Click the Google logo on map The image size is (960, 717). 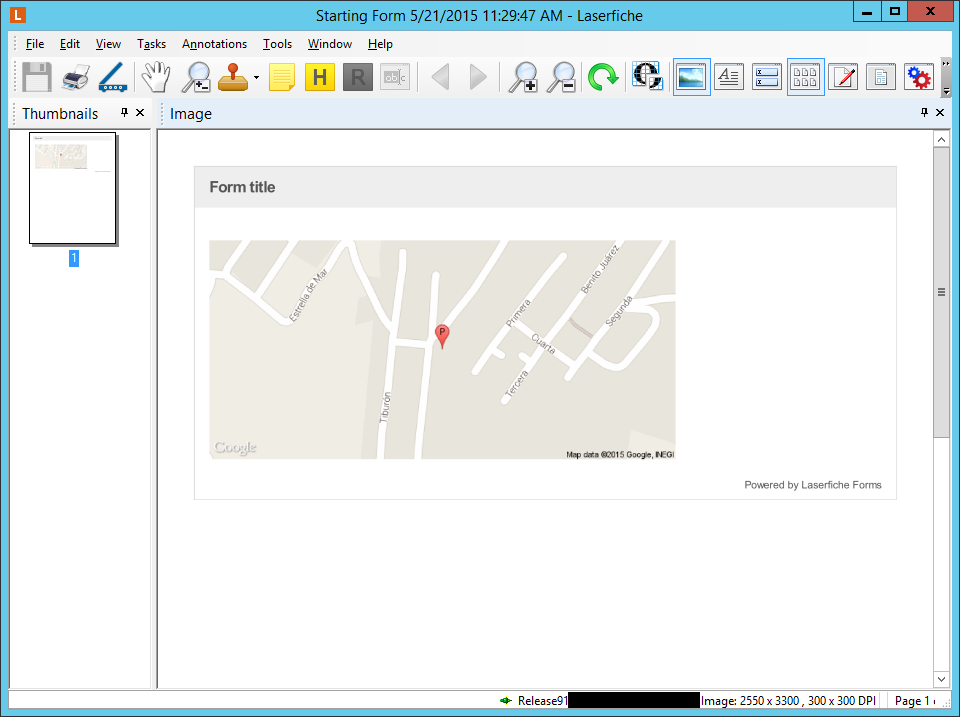click(x=235, y=448)
